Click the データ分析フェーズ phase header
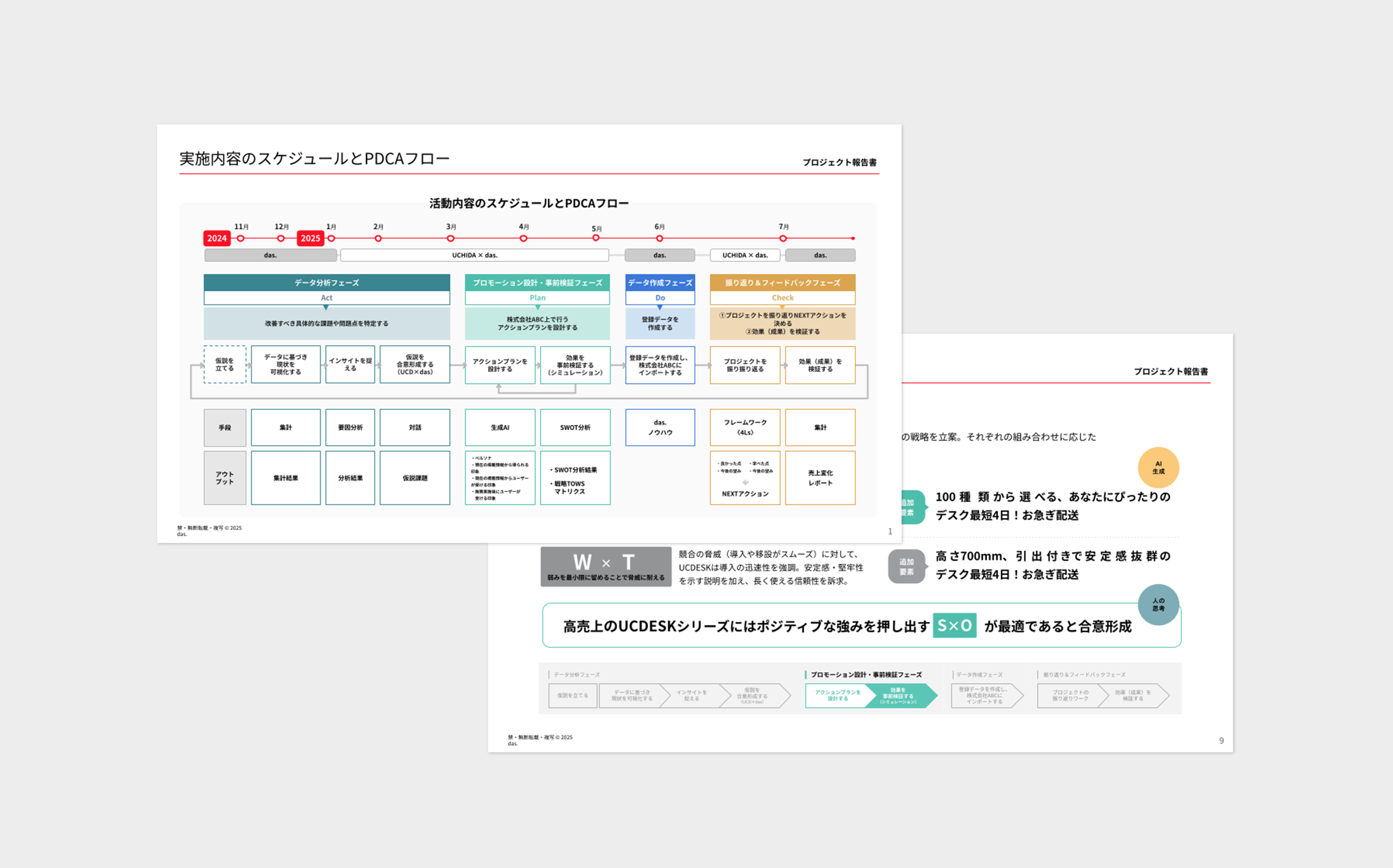The height and width of the screenshot is (868, 1393). pyautogui.click(x=326, y=282)
